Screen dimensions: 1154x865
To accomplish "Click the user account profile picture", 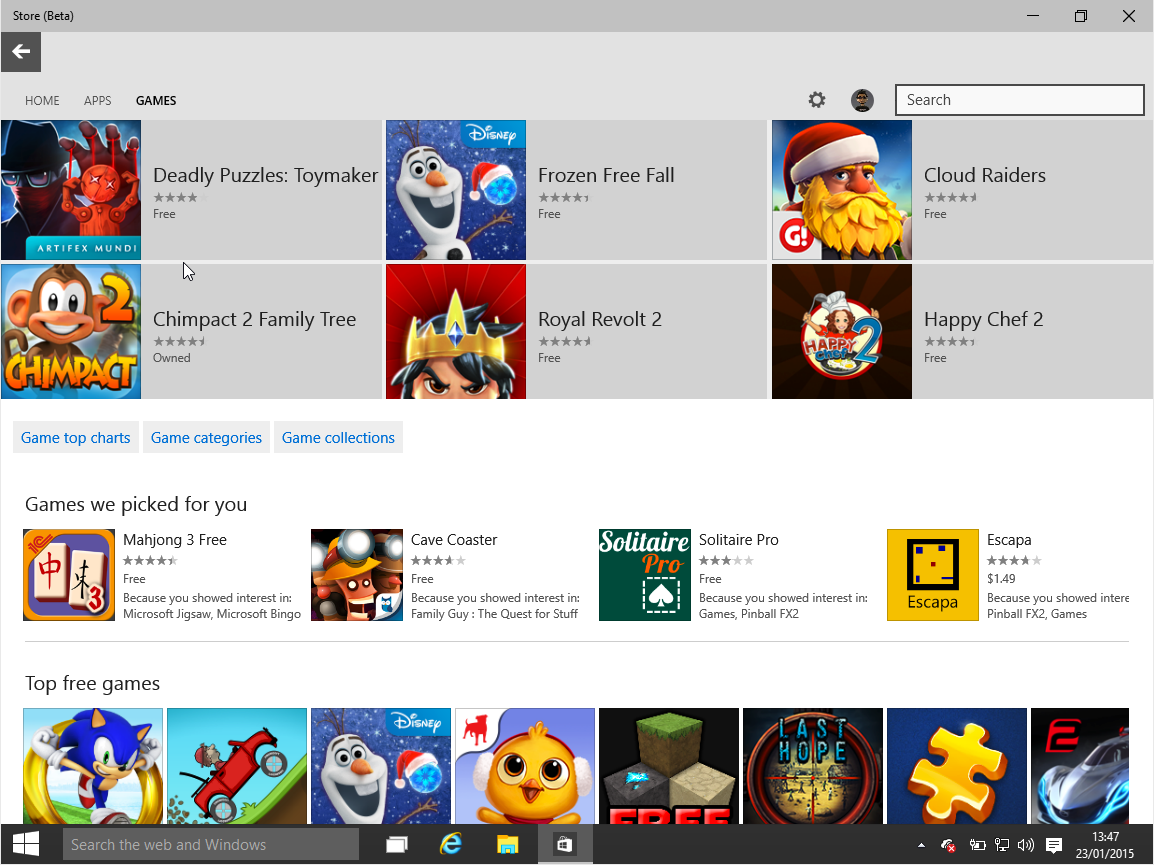I will click(x=862, y=100).
